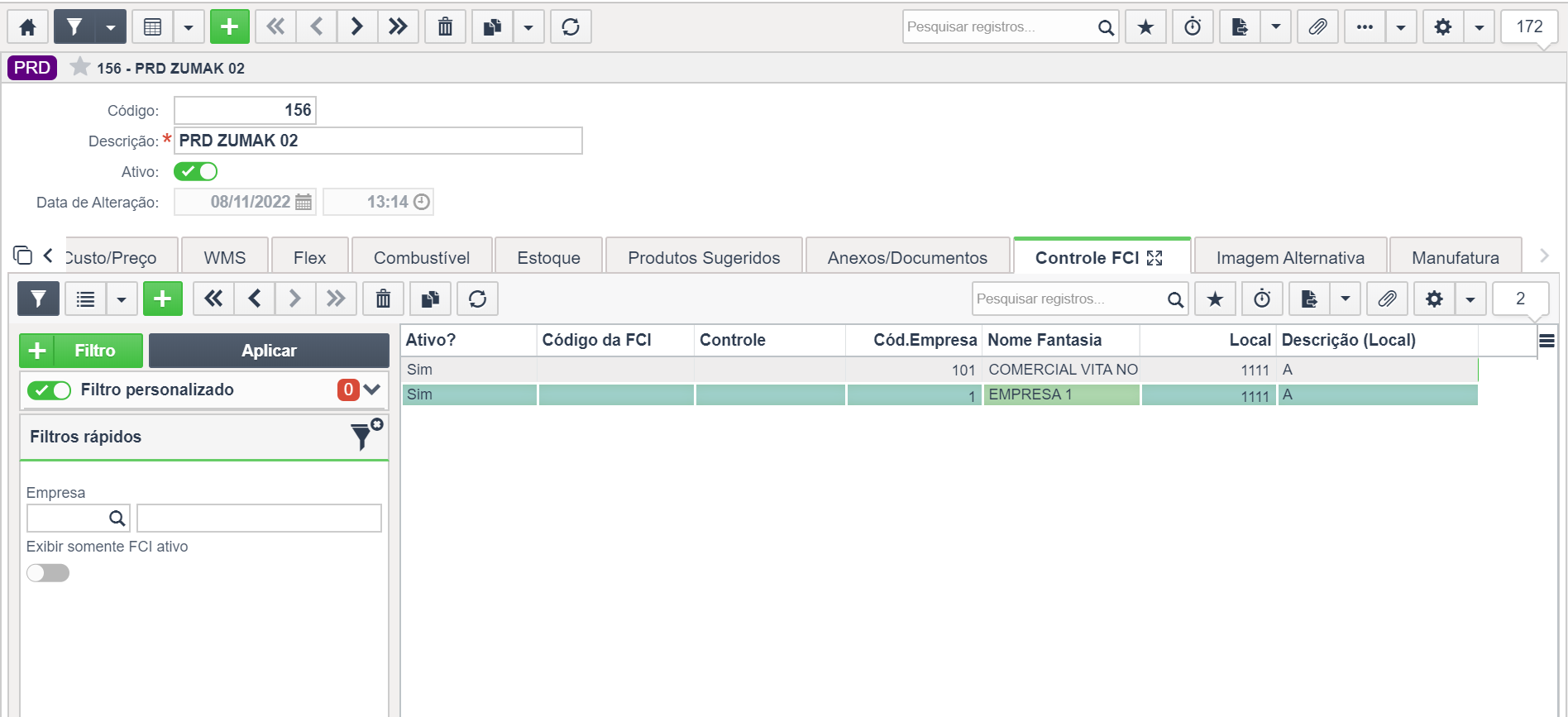Image resolution: width=1568 pixels, height=717 pixels.
Task: Open the Produtos Sugeridos tab
Action: [704, 257]
